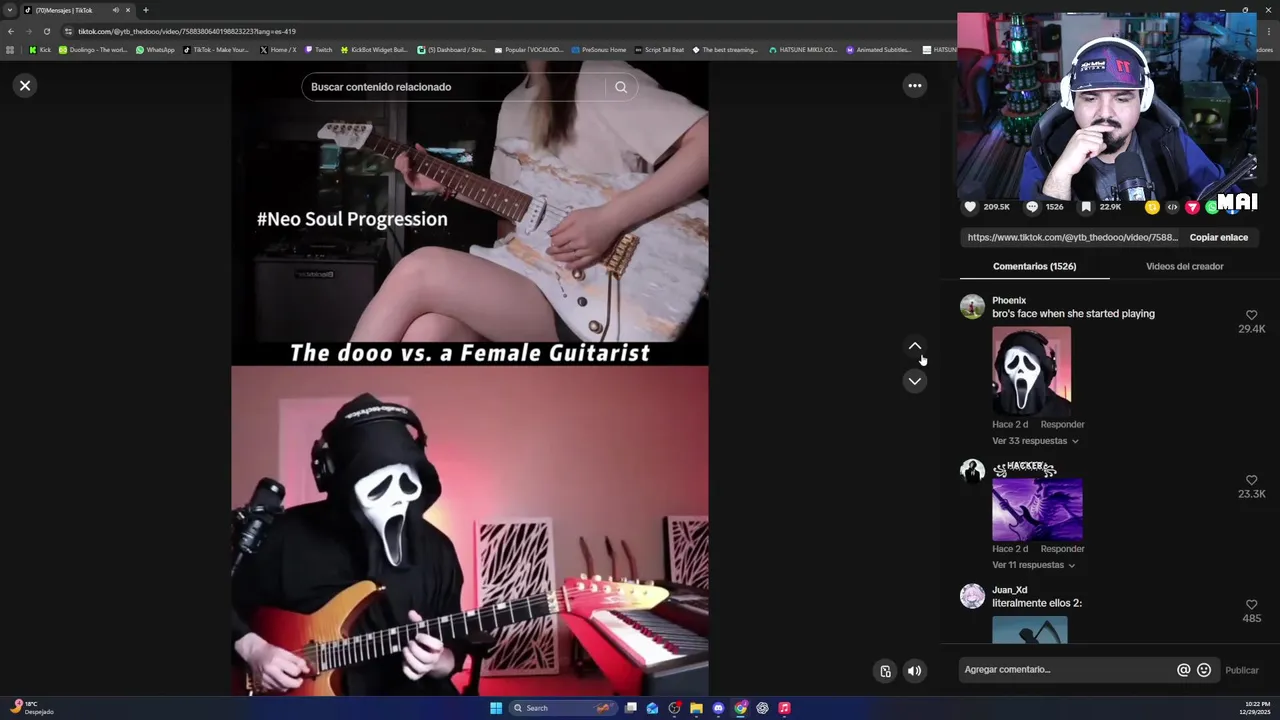Open a new browser tab with plus

click(x=145, y=10)
